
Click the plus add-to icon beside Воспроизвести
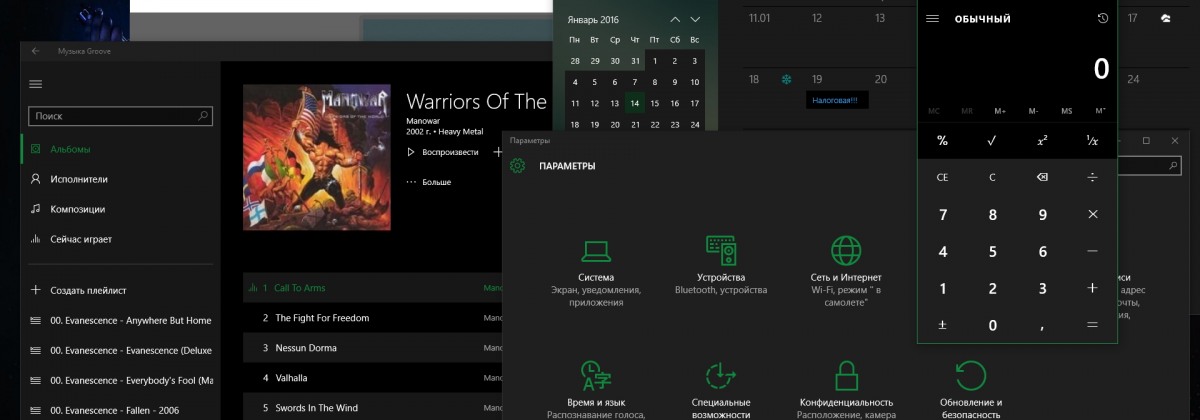click(498, 152)
